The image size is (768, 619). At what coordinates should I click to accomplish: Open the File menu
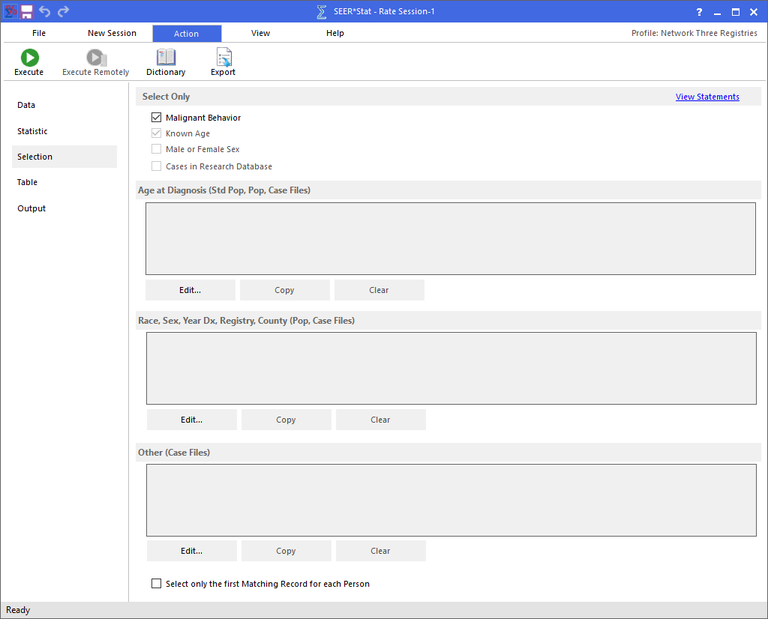[x=39, y=33]
